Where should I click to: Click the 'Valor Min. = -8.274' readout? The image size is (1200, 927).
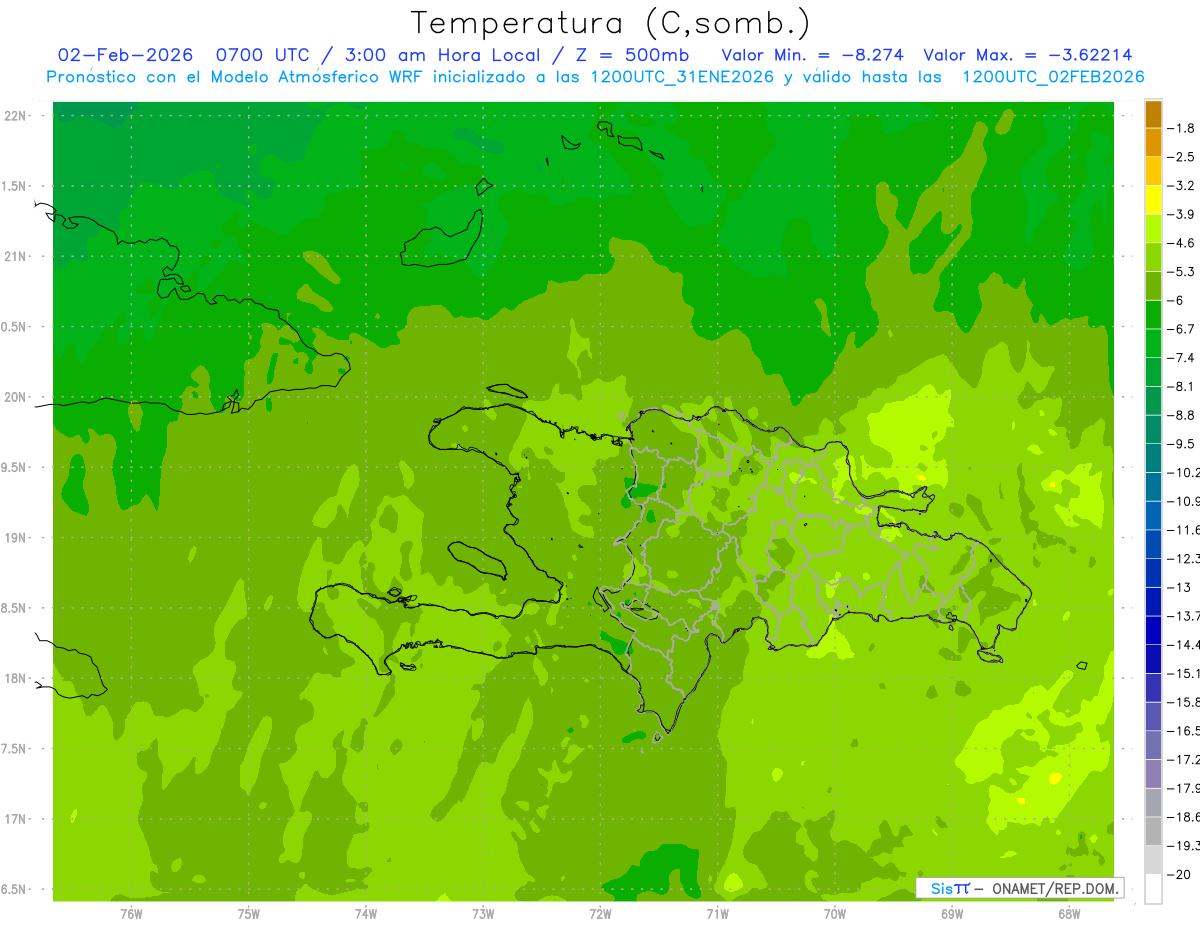[811, 55]
